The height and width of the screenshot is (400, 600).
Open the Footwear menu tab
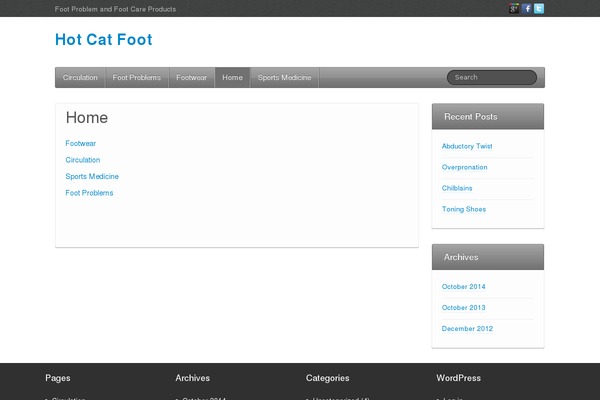[191, 77]
